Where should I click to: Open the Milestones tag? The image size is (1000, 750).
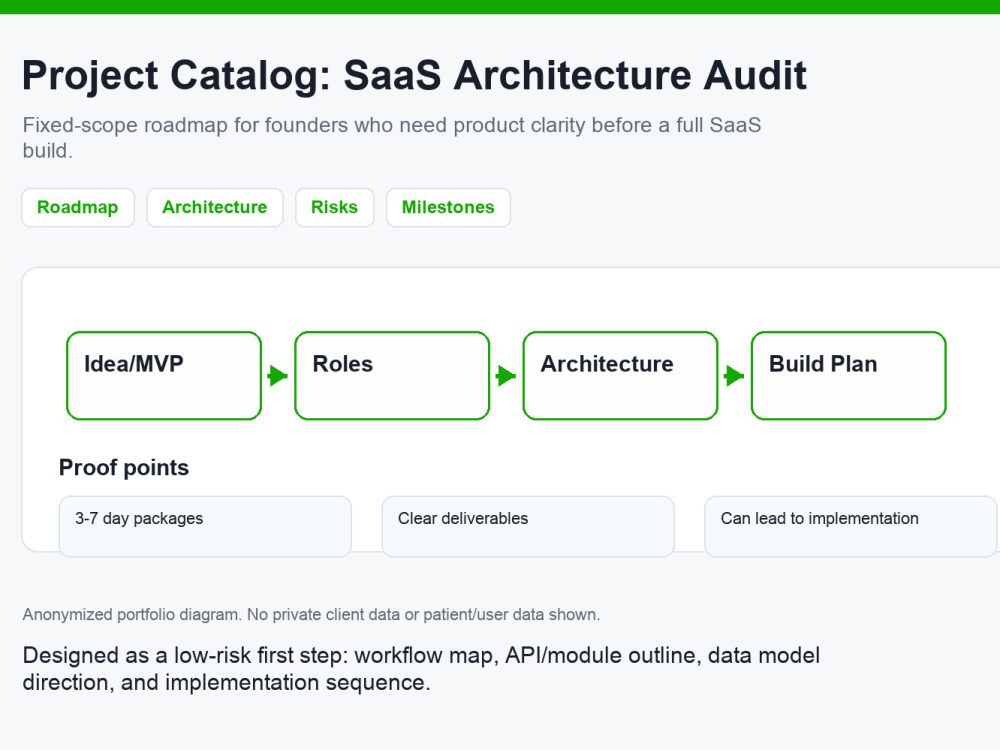(x=448, y=207)
